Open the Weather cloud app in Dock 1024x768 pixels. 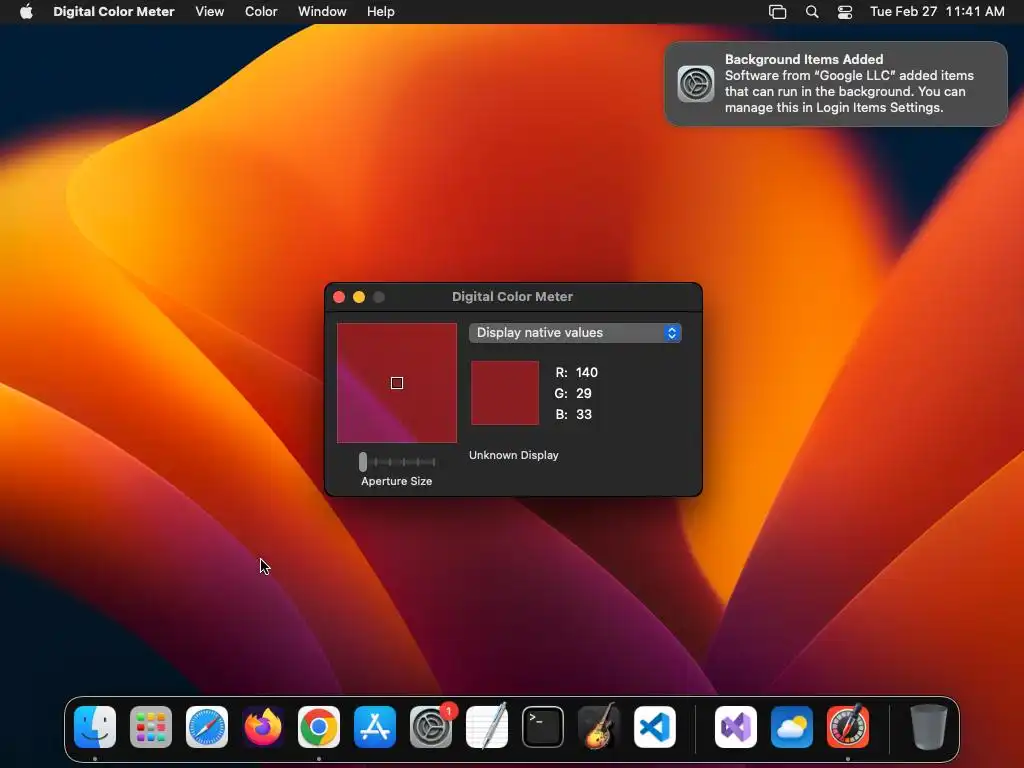point(792,727)
